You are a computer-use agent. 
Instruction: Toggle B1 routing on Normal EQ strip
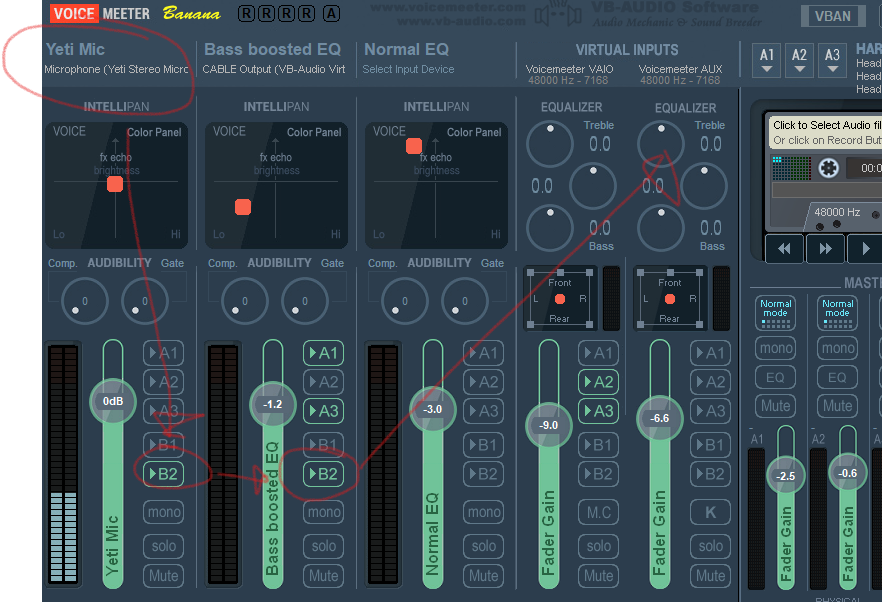coord(483,445)
